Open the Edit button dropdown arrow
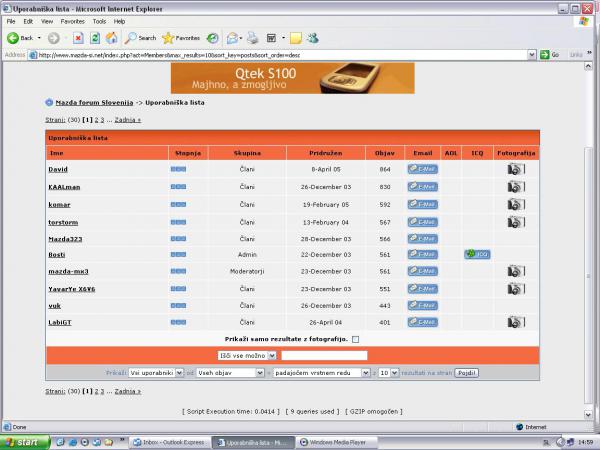 point(283,38)
